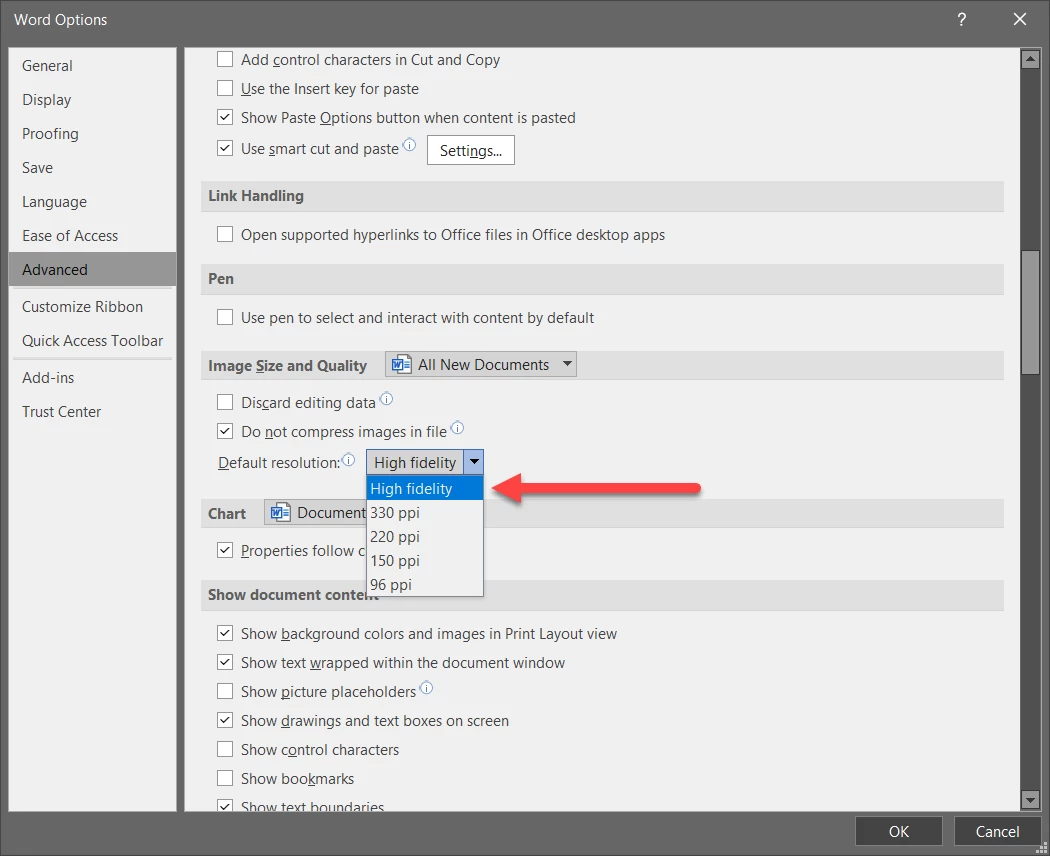Click the Settings... button
Screen dimensions: 1050x856
tap(471, 150)
